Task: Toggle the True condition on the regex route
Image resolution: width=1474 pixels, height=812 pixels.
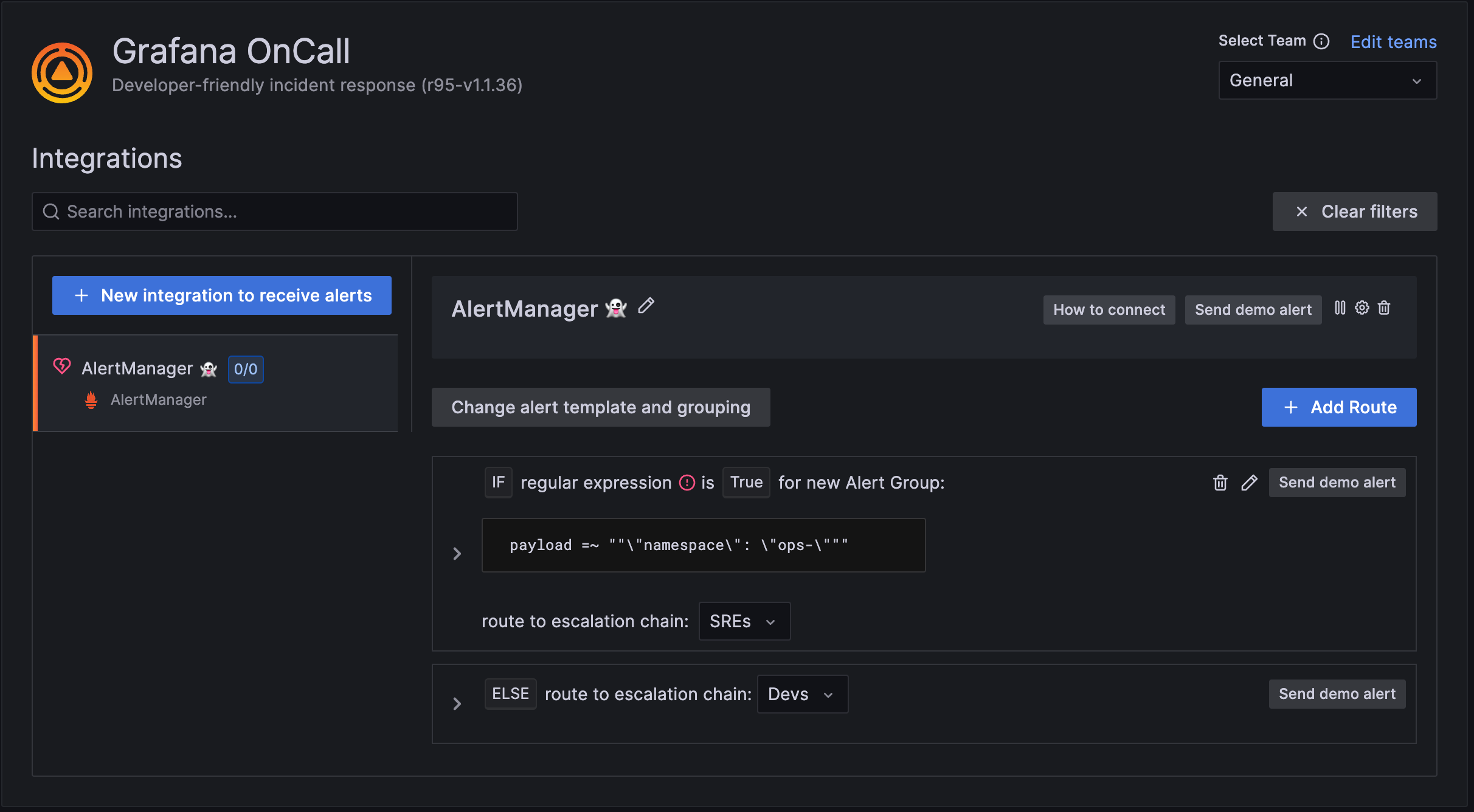Action: click(746, 482)
